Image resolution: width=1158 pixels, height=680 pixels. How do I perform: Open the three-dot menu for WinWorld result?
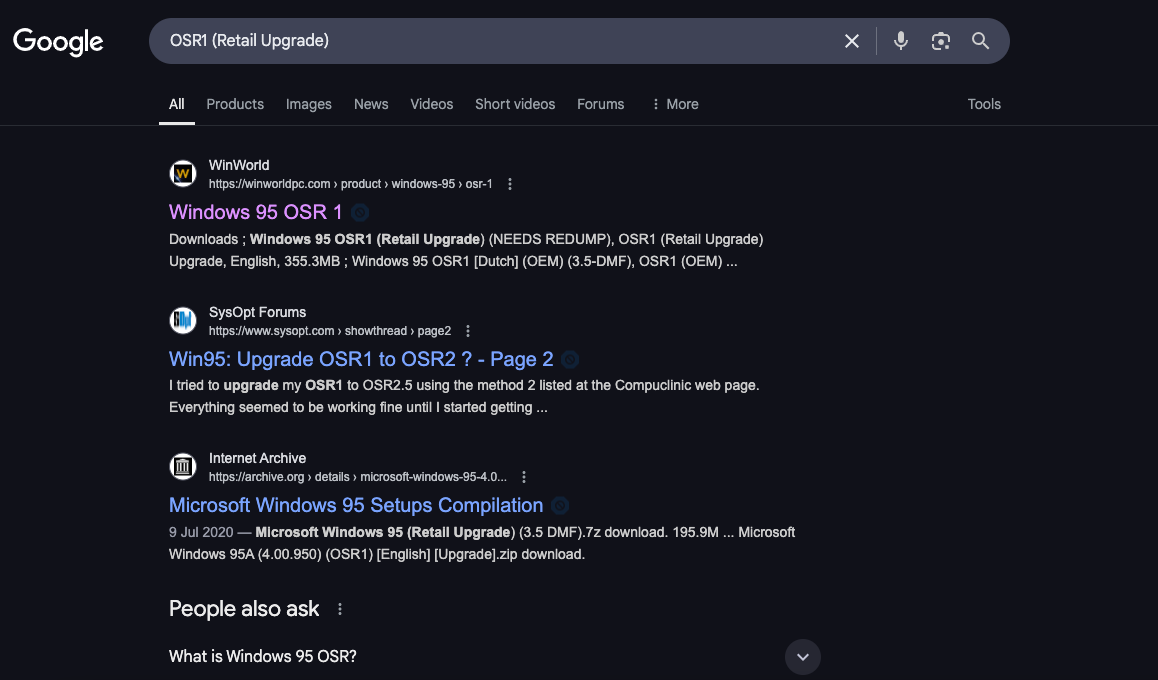pos(510,184)
